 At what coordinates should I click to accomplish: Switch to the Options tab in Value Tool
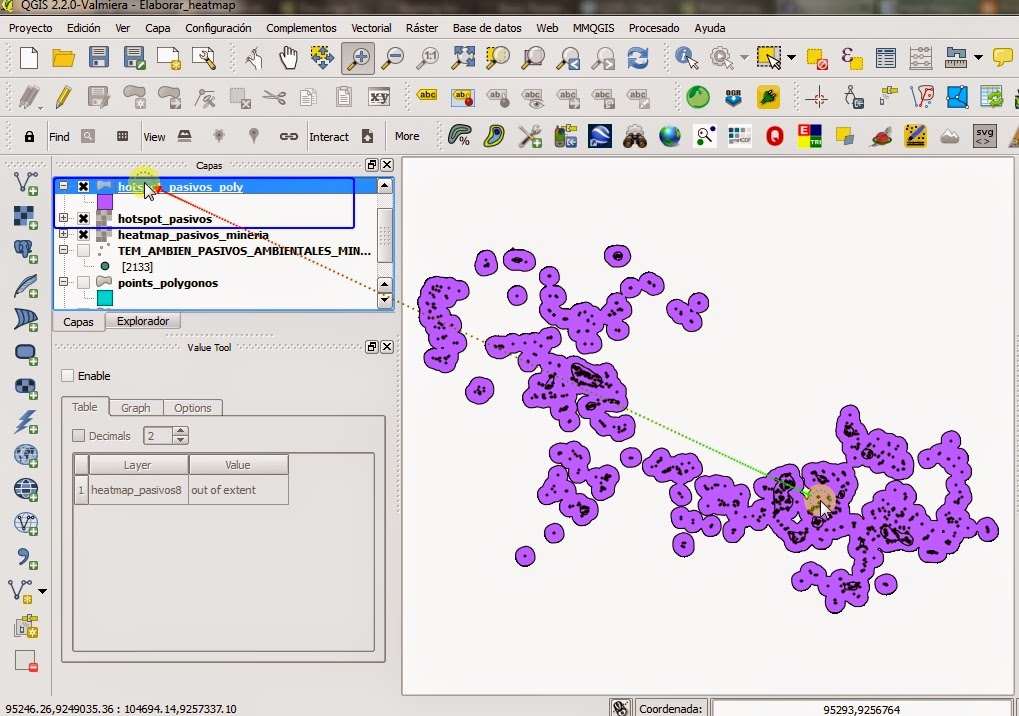click(192, 407)
